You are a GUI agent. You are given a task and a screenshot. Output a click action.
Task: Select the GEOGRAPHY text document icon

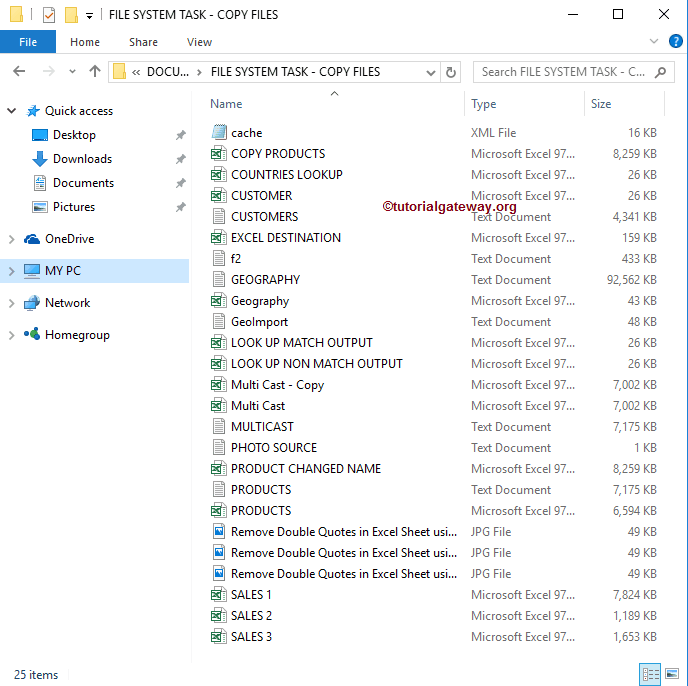tap(219, 280)
